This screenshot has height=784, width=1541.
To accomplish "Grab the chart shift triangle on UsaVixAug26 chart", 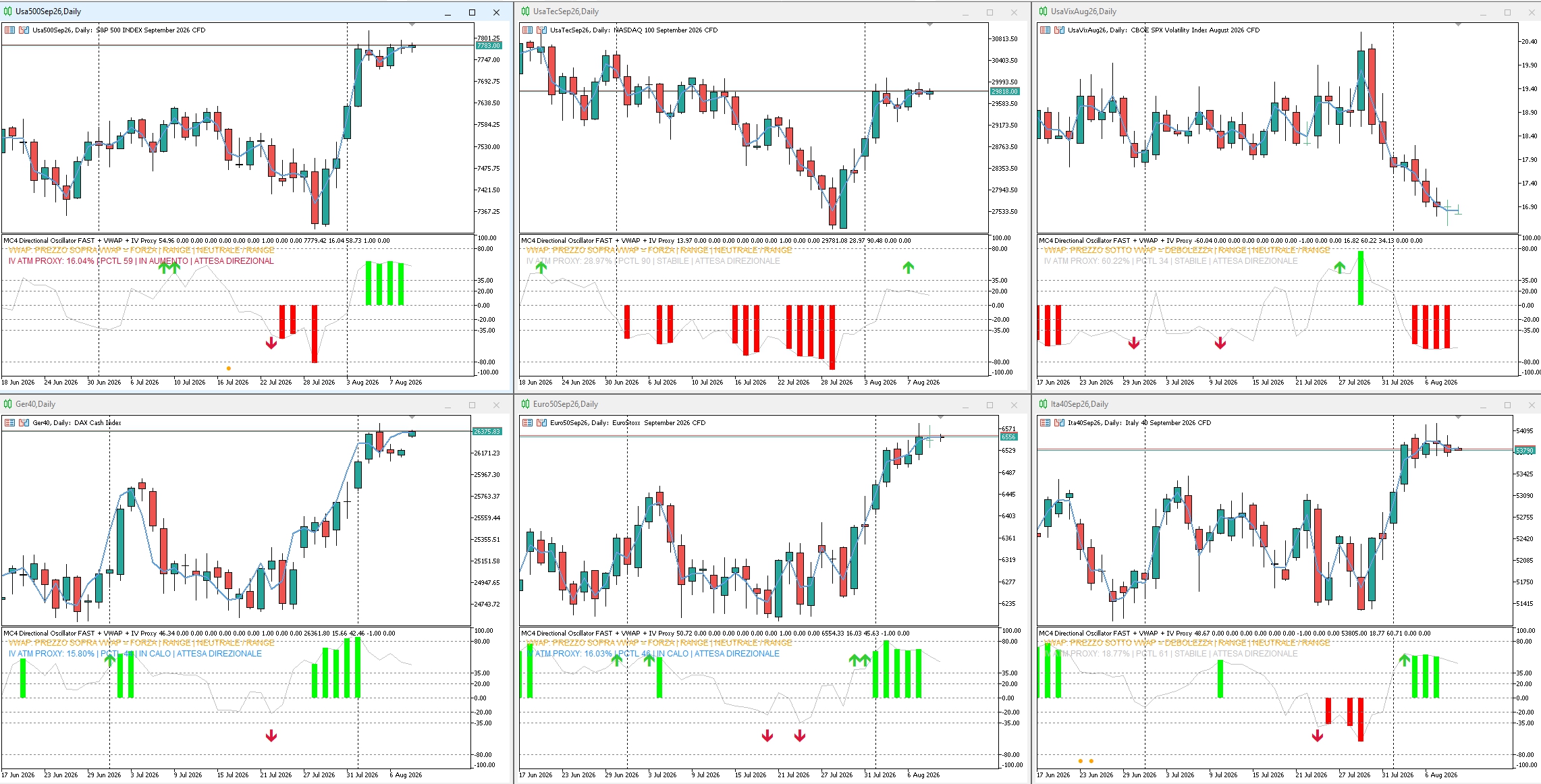I will pyautogui.click(x=1458, y=25).
